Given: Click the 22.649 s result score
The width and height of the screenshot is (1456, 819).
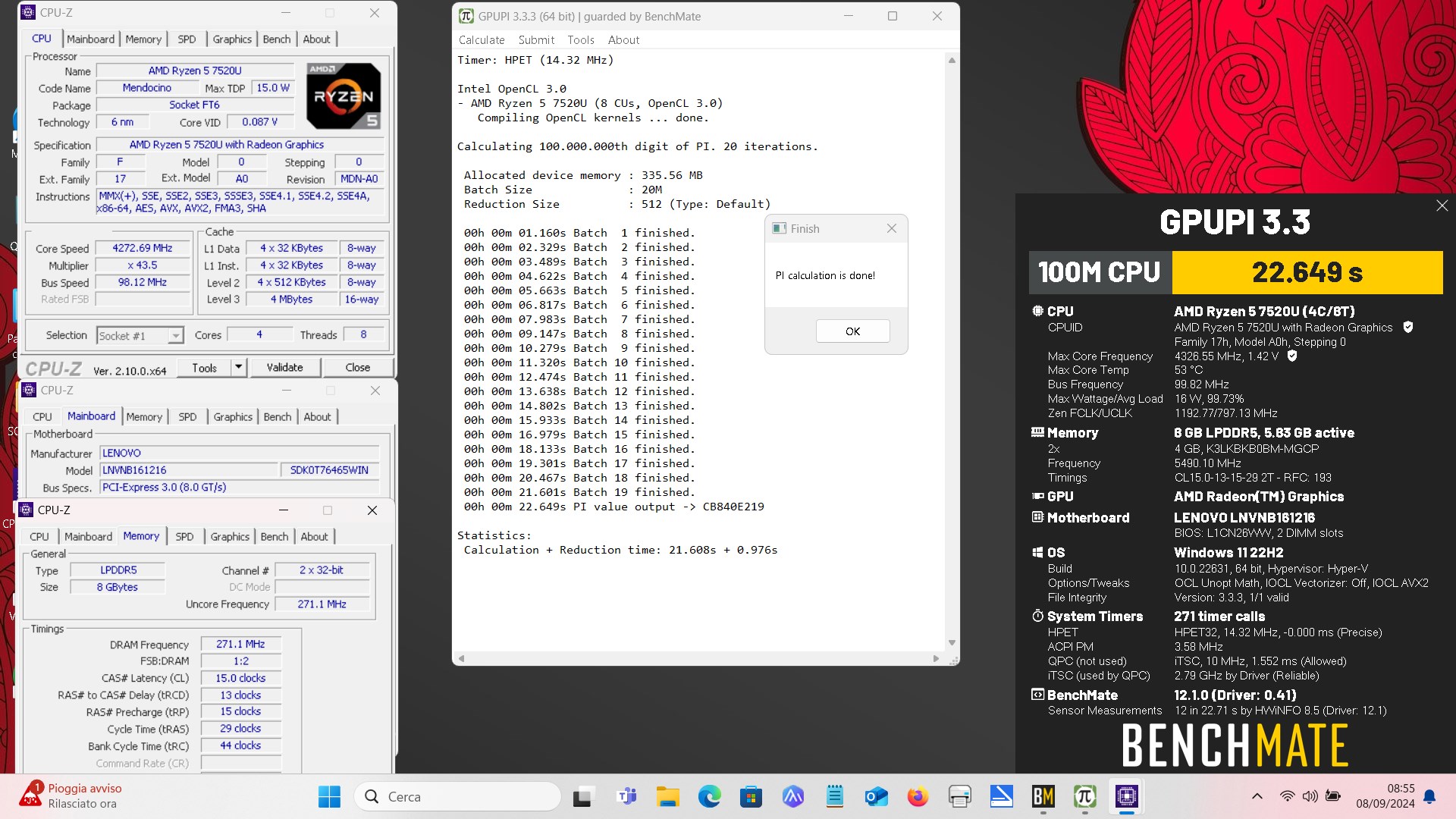Looking at the screenshot, I should click(x=1307, y=272).
